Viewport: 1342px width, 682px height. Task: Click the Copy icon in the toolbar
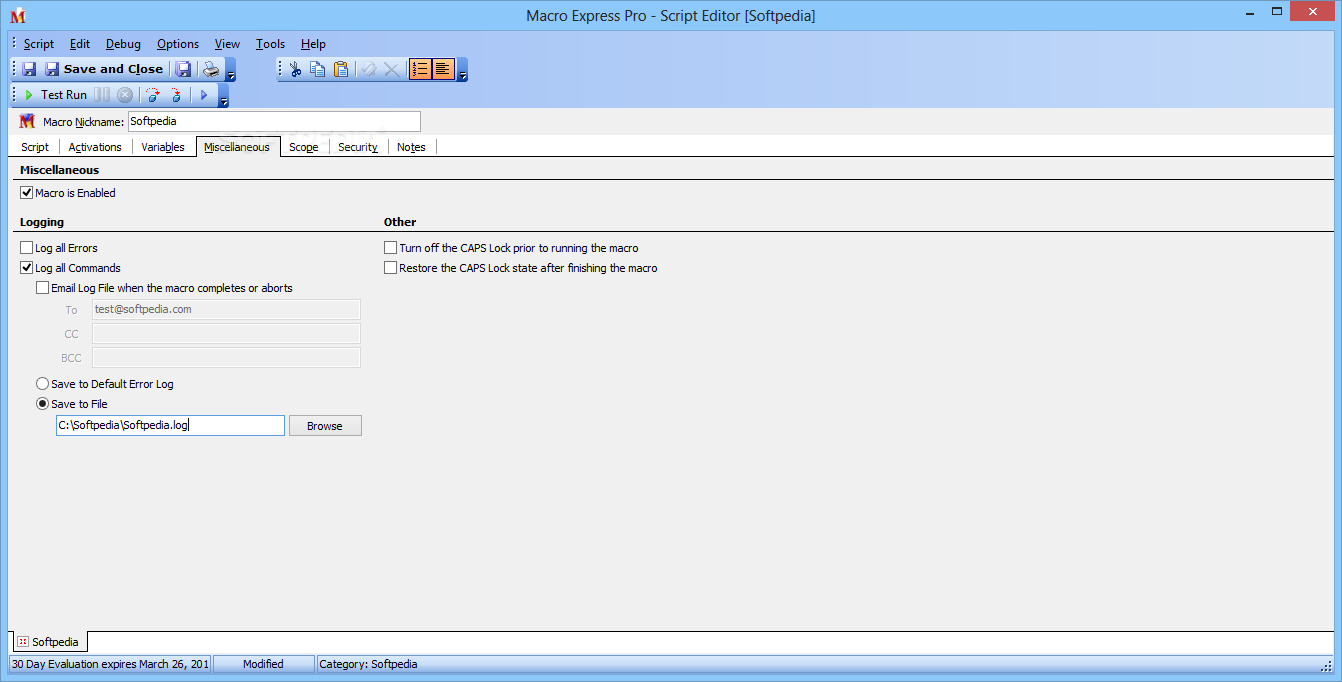pos(318,69)
